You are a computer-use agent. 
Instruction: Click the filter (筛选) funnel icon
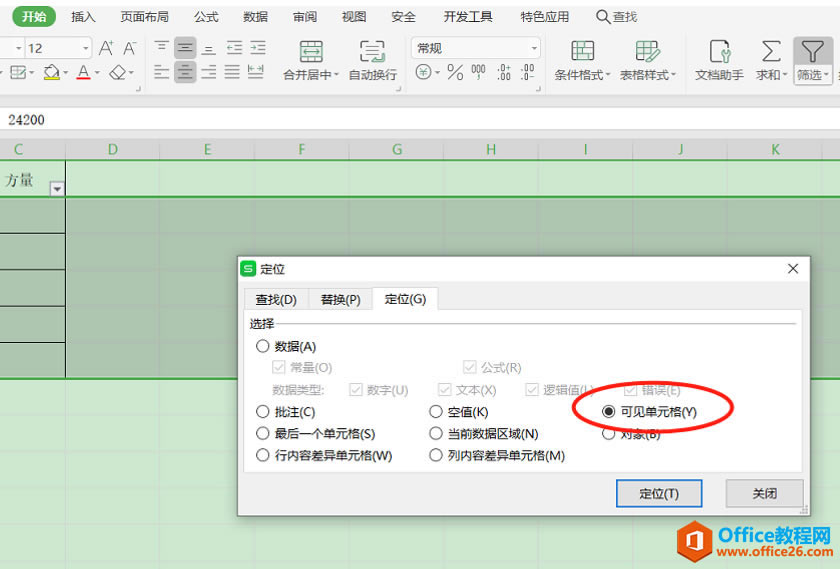click(x=812, y=51)
